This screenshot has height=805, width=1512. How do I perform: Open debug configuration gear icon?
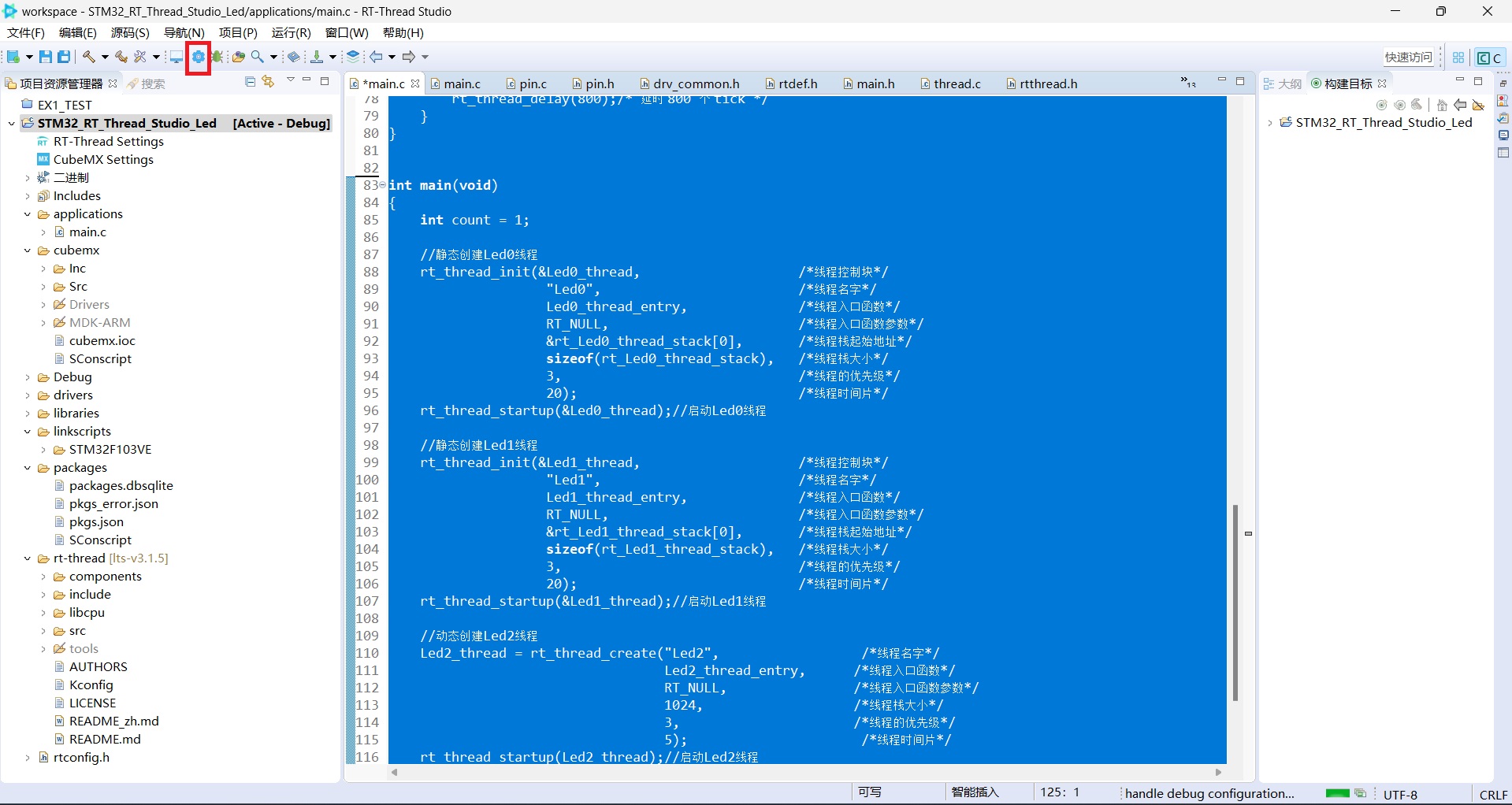198,57
